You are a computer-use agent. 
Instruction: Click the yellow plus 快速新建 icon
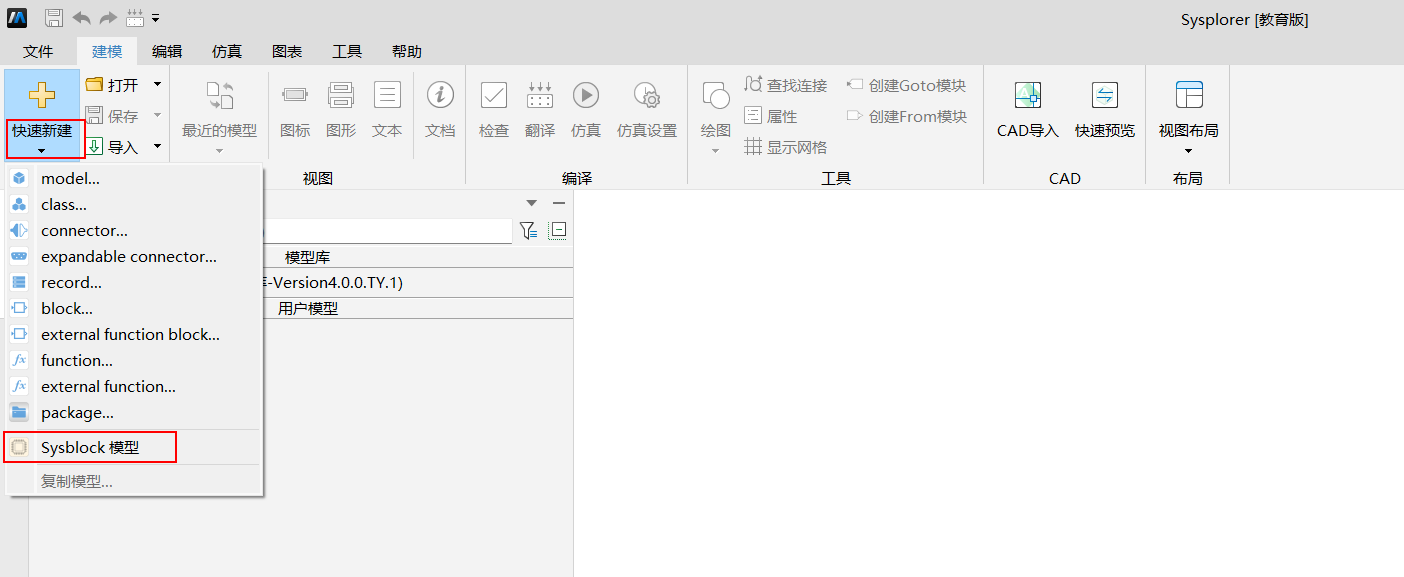42,95
